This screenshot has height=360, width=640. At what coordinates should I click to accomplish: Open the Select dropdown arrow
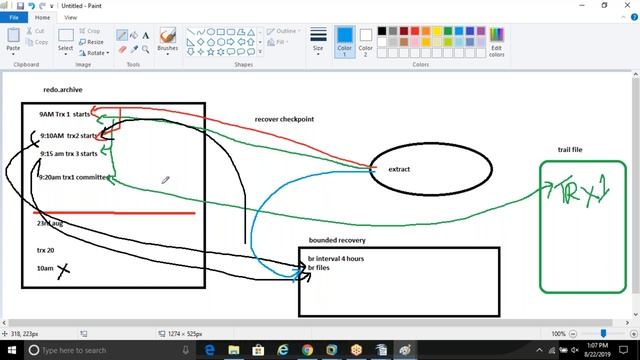[65, 54]
